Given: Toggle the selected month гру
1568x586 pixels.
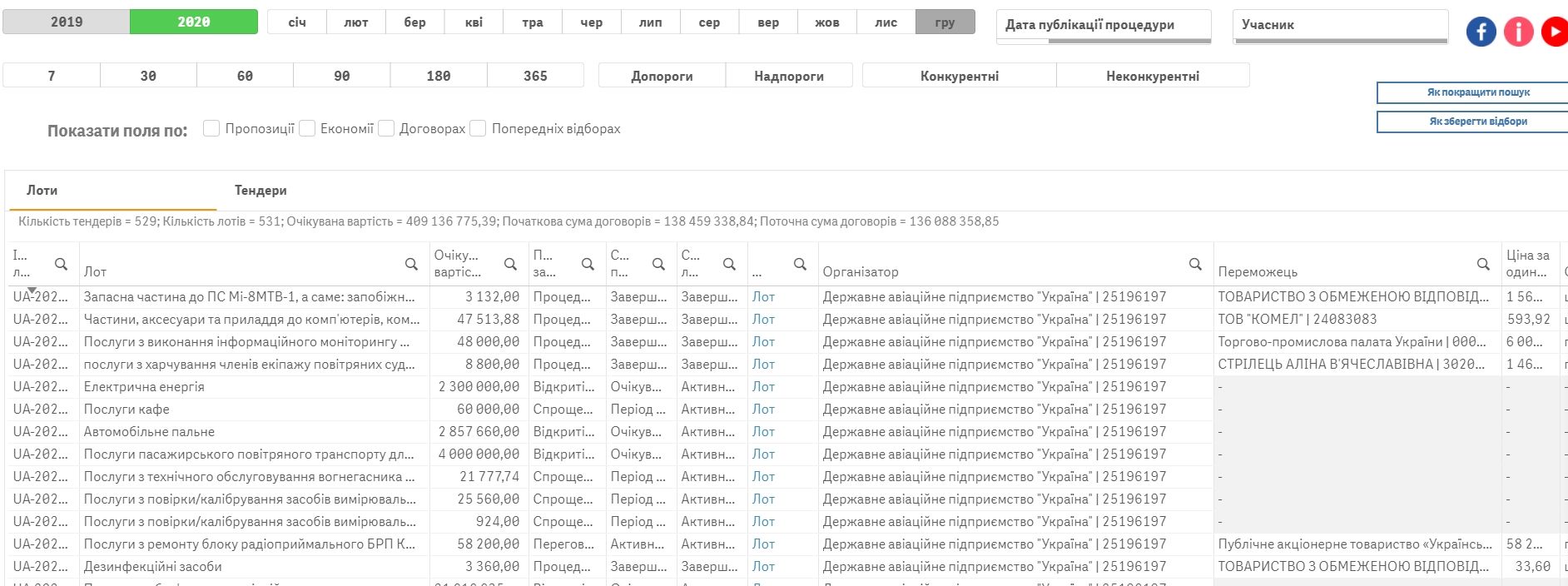Looking at the screenshot, I should pos(945,22).
